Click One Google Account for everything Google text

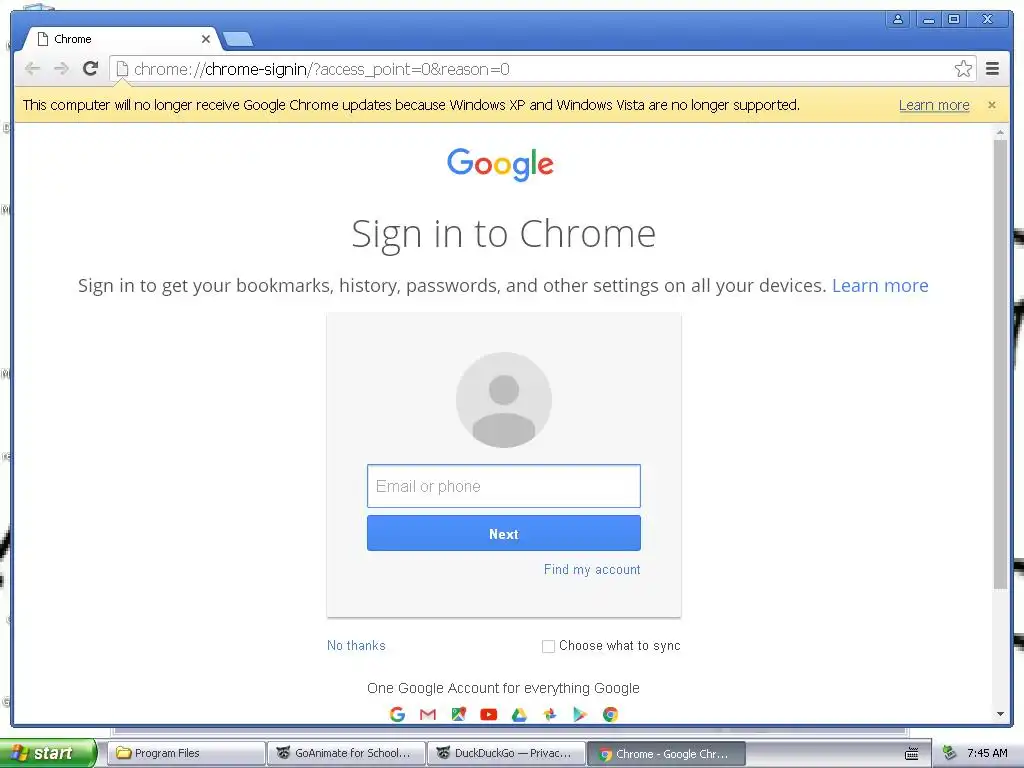click(503, 688)
